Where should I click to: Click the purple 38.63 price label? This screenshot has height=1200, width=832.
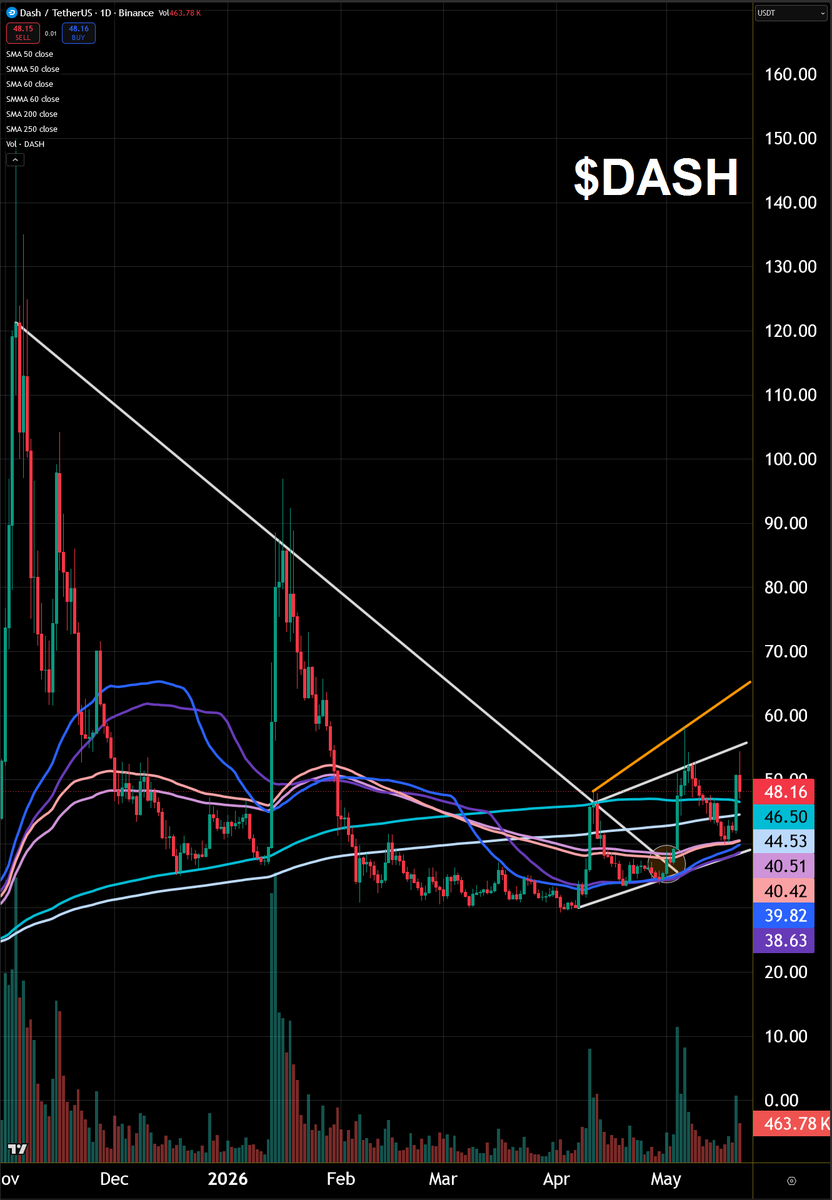coord(783,940)
